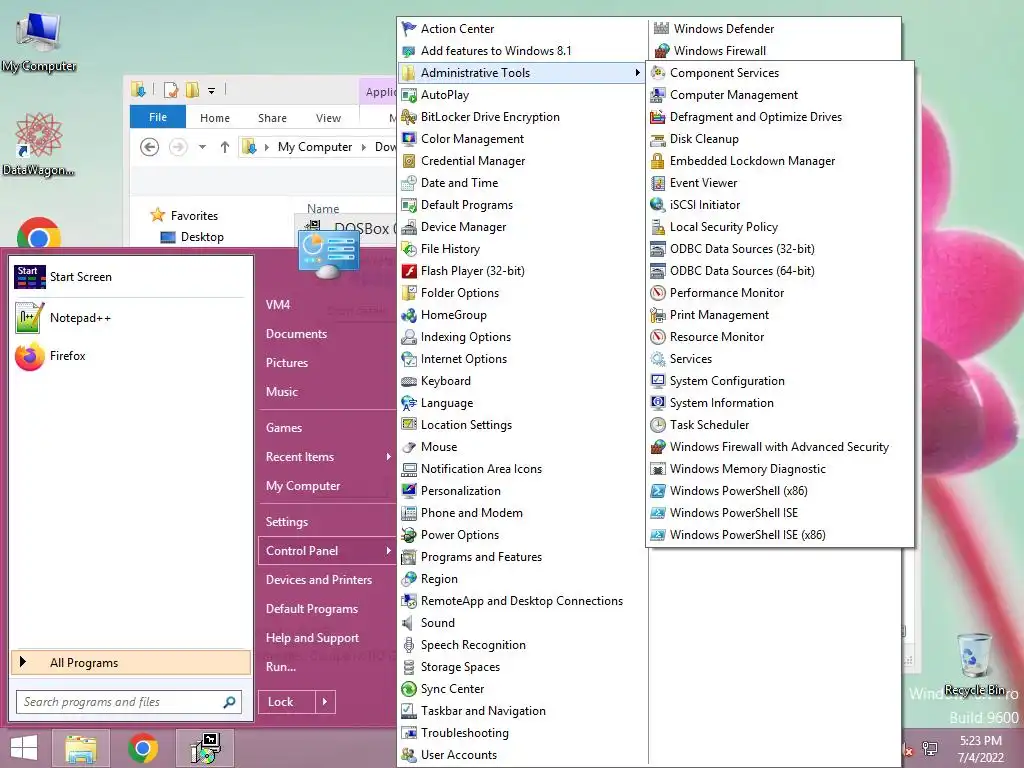Click breadcrumb arrow after My Computer
This screenshot has width=1024, height=768.
pos(364,147)
